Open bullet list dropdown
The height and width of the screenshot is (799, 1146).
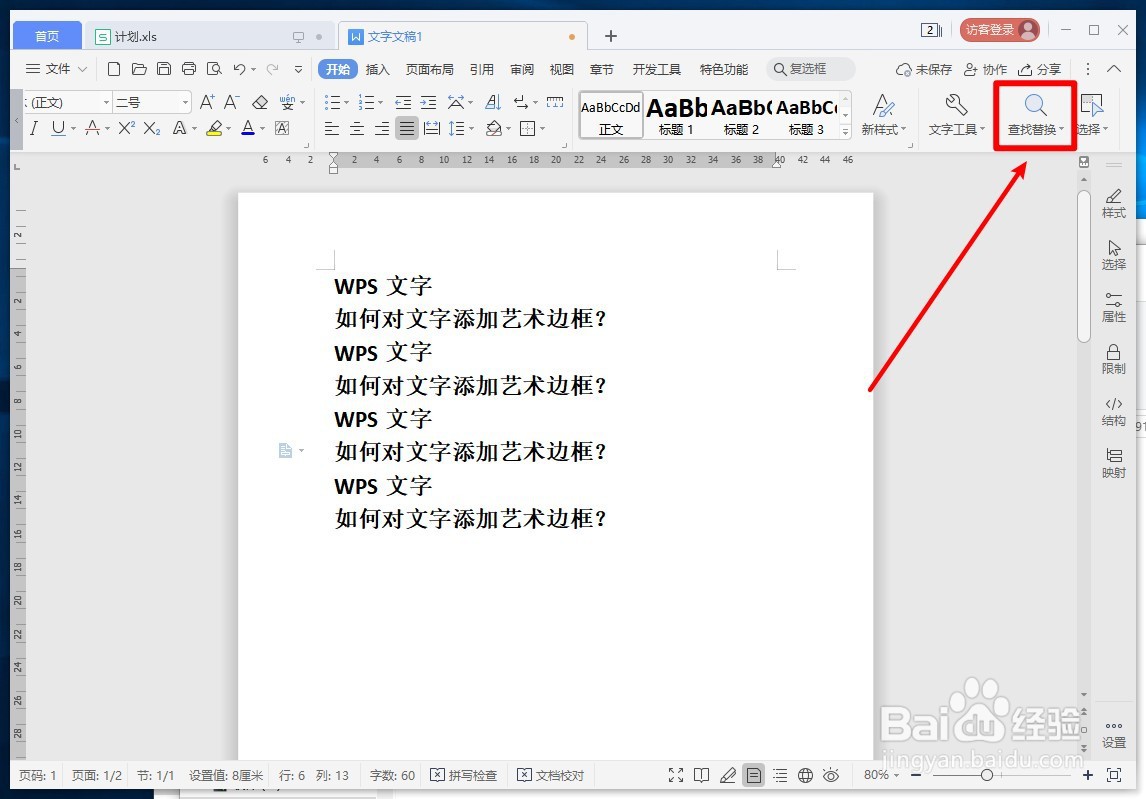(x=346, y=102)
